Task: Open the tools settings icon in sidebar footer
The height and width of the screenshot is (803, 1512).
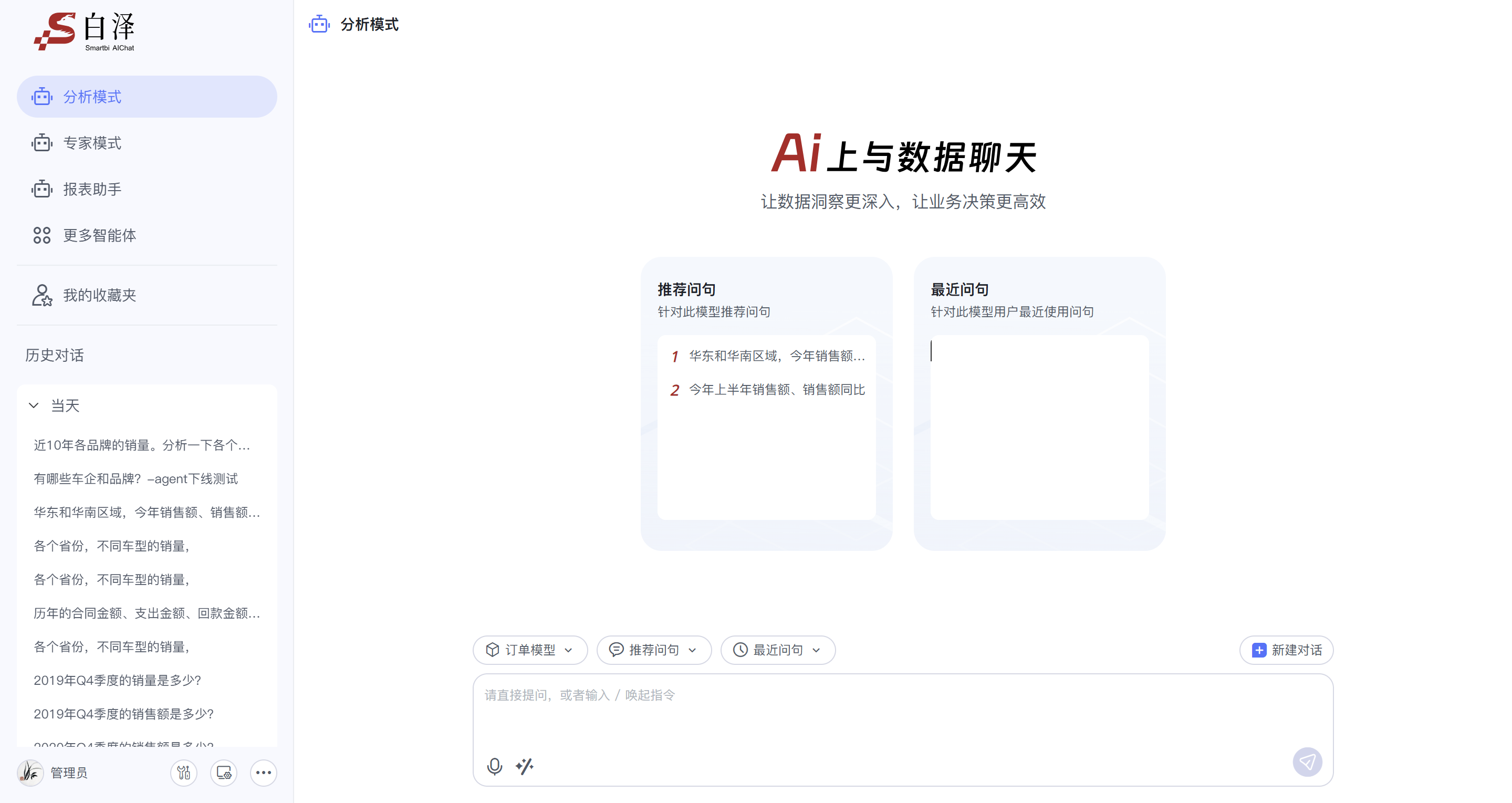Action: point(184,773)
